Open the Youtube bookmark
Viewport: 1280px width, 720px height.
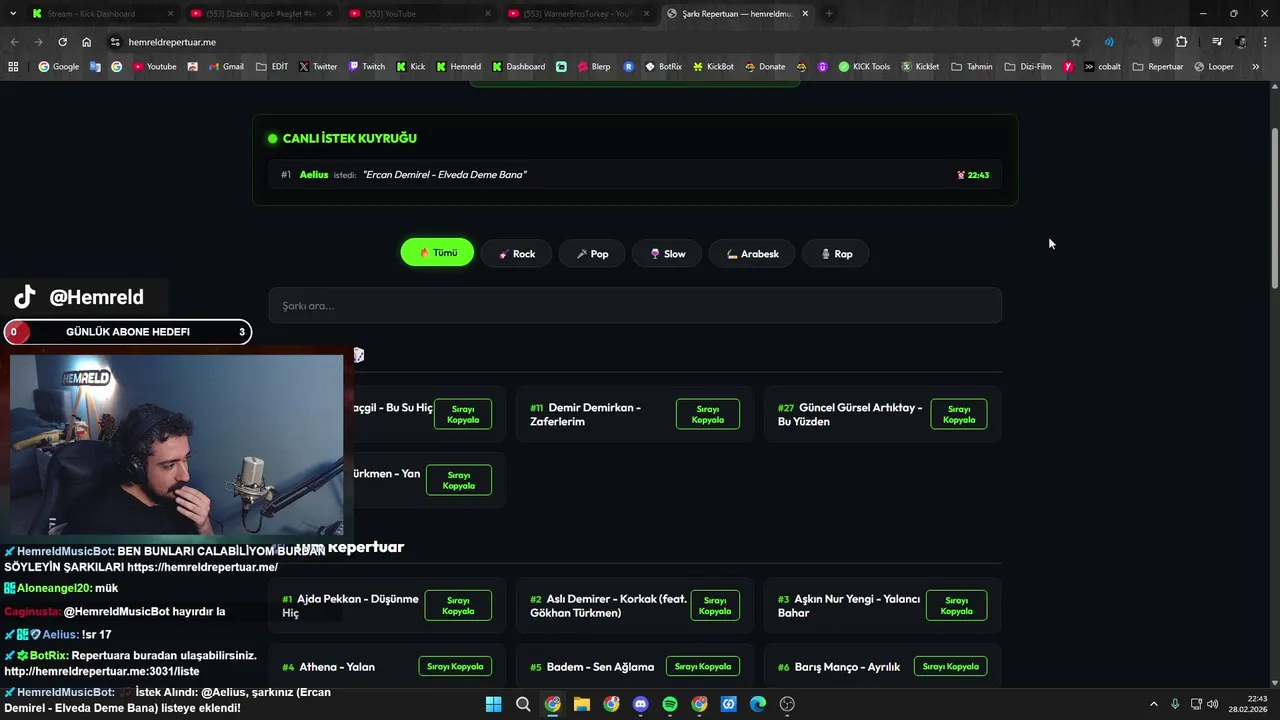point(154,67)
